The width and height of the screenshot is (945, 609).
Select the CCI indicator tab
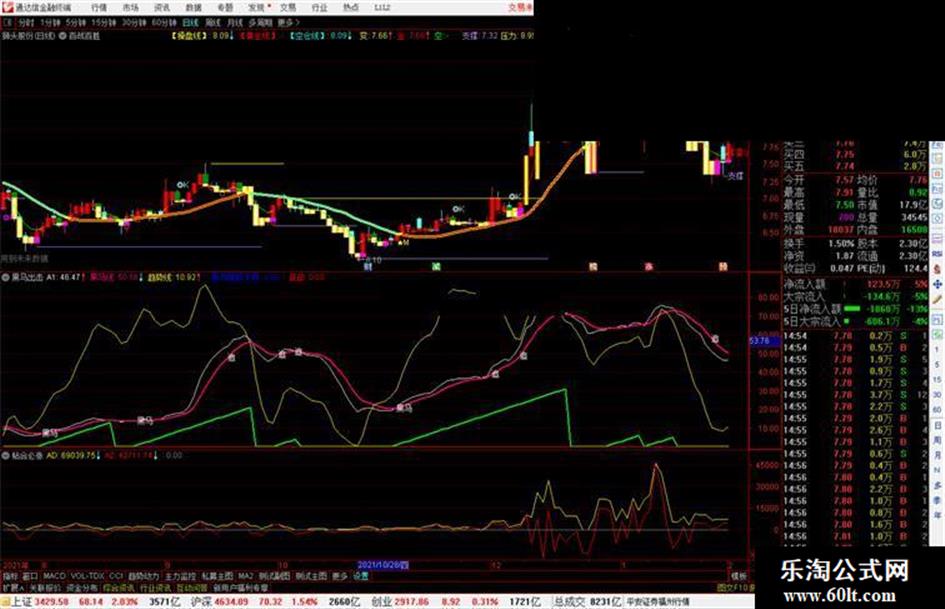coord(116,576)
